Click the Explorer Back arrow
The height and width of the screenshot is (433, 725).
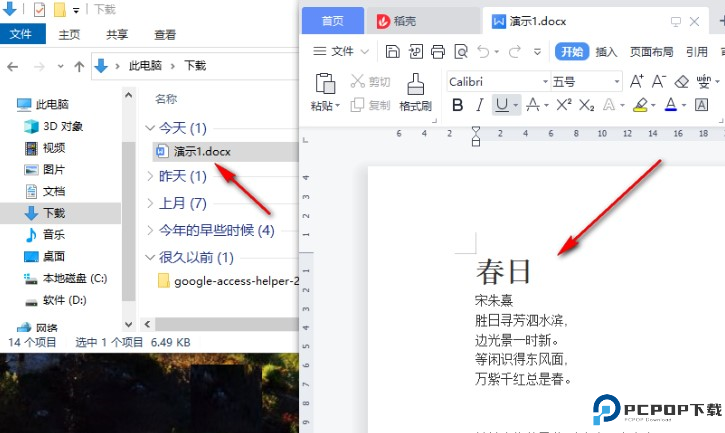(12, 67)
